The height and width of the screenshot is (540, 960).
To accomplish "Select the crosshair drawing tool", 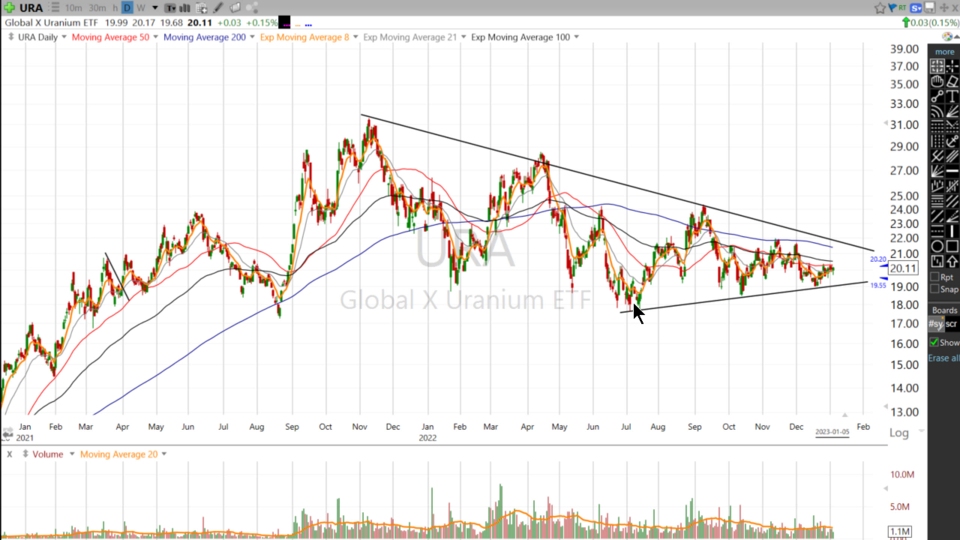I will pyautogui.click(x=952, y=66).
